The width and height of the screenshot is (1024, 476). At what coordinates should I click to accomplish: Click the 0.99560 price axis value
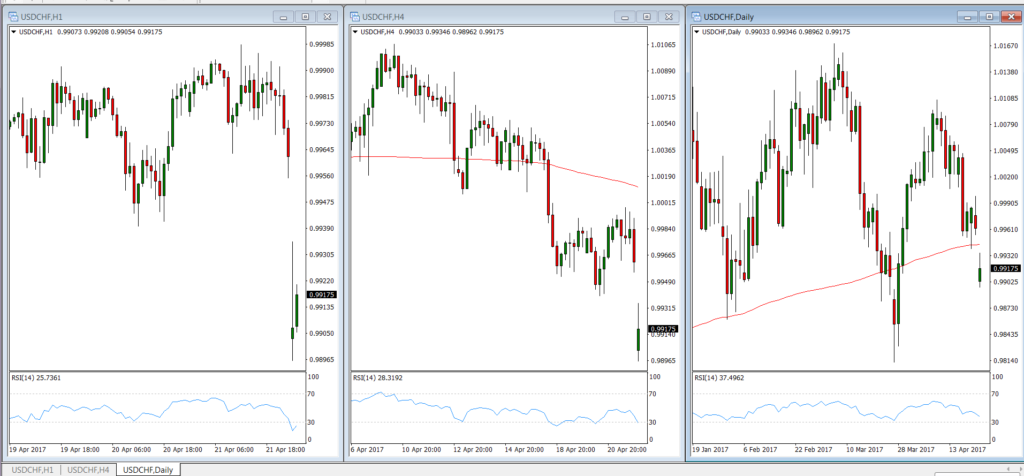[321, 176]
